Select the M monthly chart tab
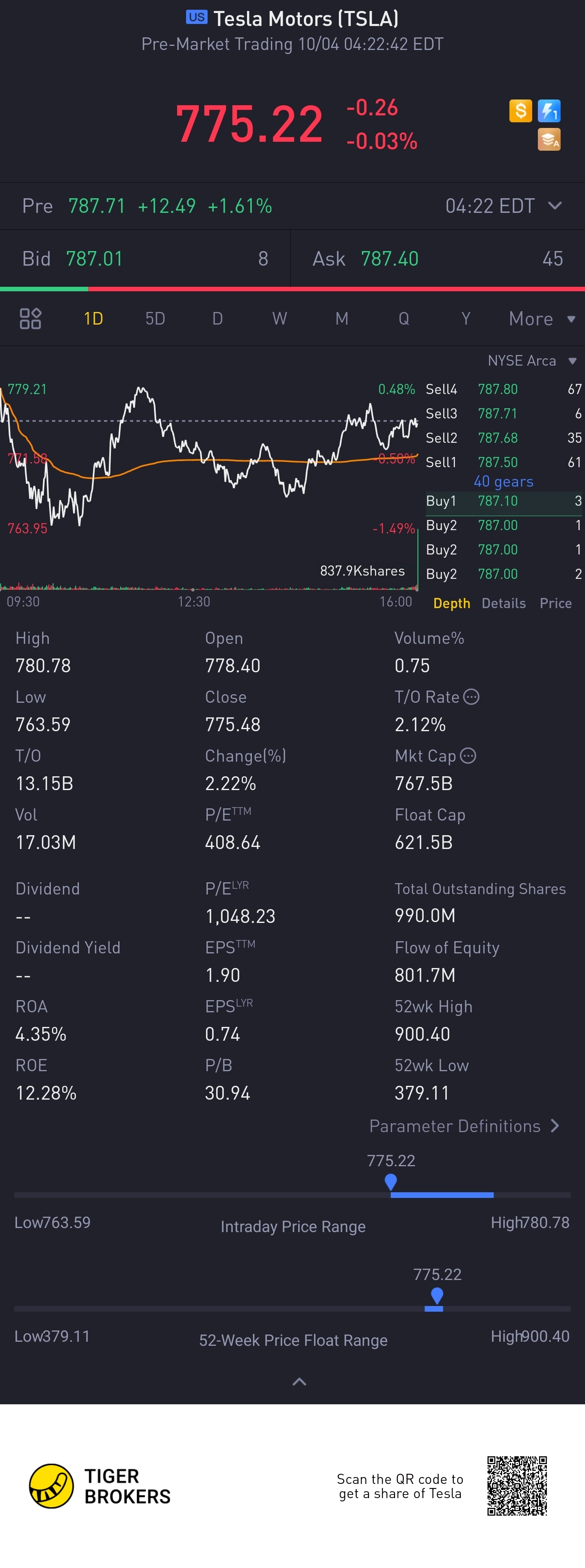Viewport: 585px width, 1568px height. [x=342, y=319]
